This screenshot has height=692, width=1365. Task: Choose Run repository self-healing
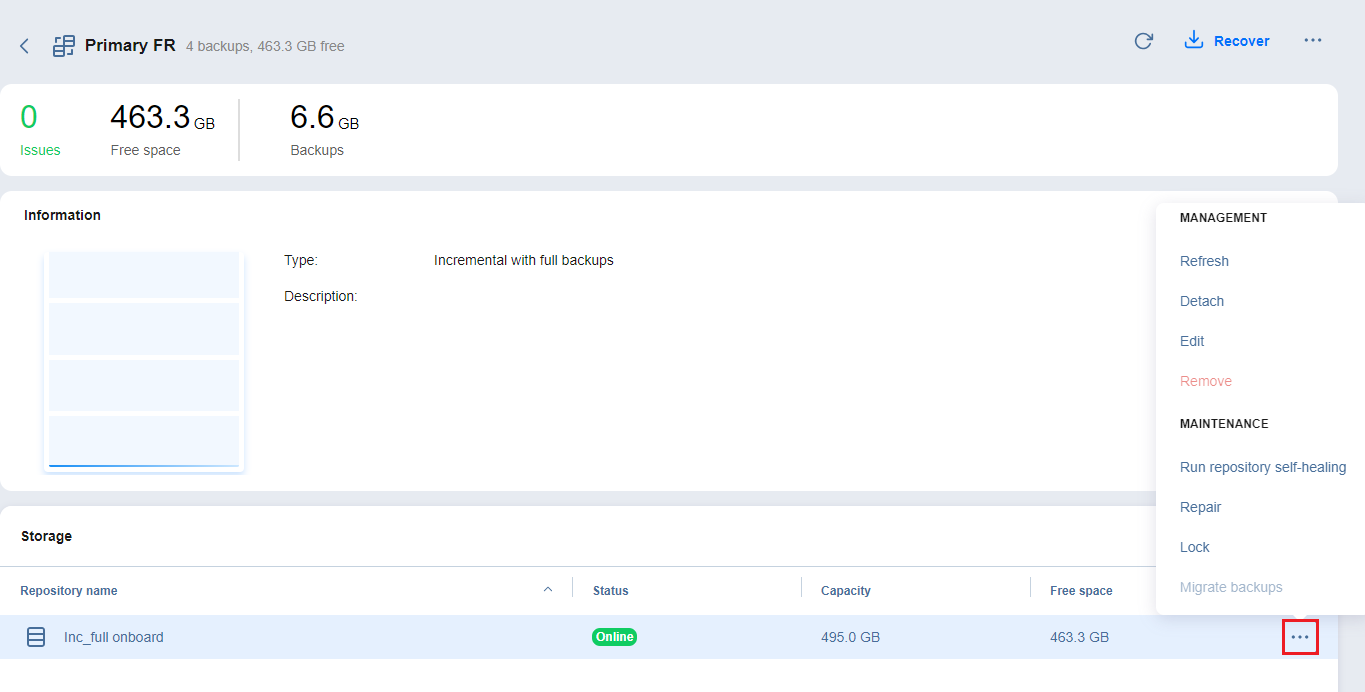click(x=1262, y=467)
